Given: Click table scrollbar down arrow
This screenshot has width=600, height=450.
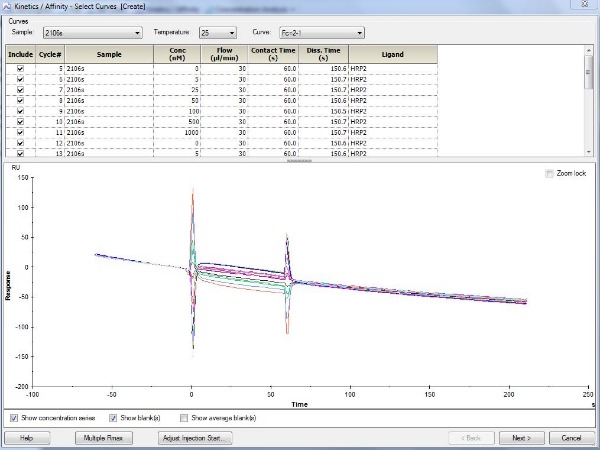Looking at the screenshot, I should pos(589,152).
